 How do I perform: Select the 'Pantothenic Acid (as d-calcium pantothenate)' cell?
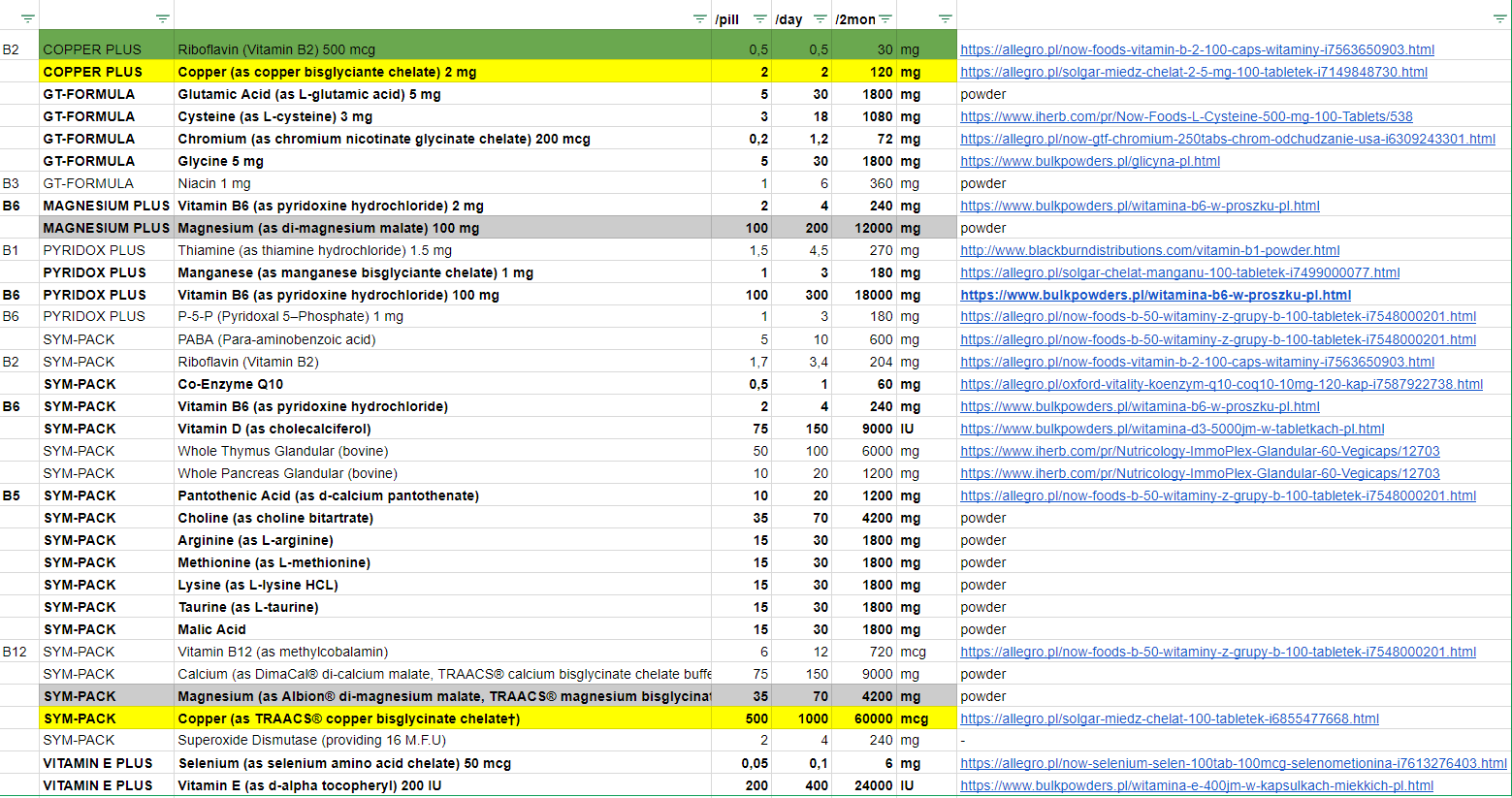coord(442,495)
